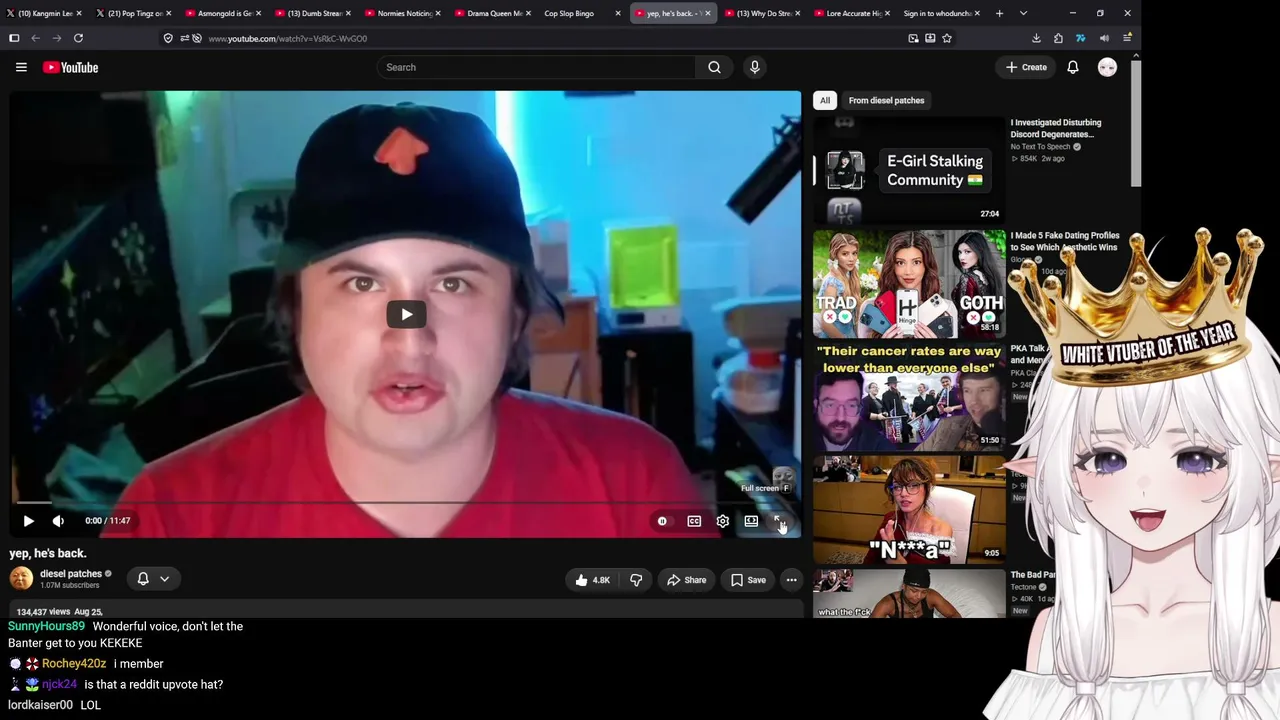Open YouTube notifications bell in header
This screenshot has width=1280, height=720.
(x=1072, y=67)
